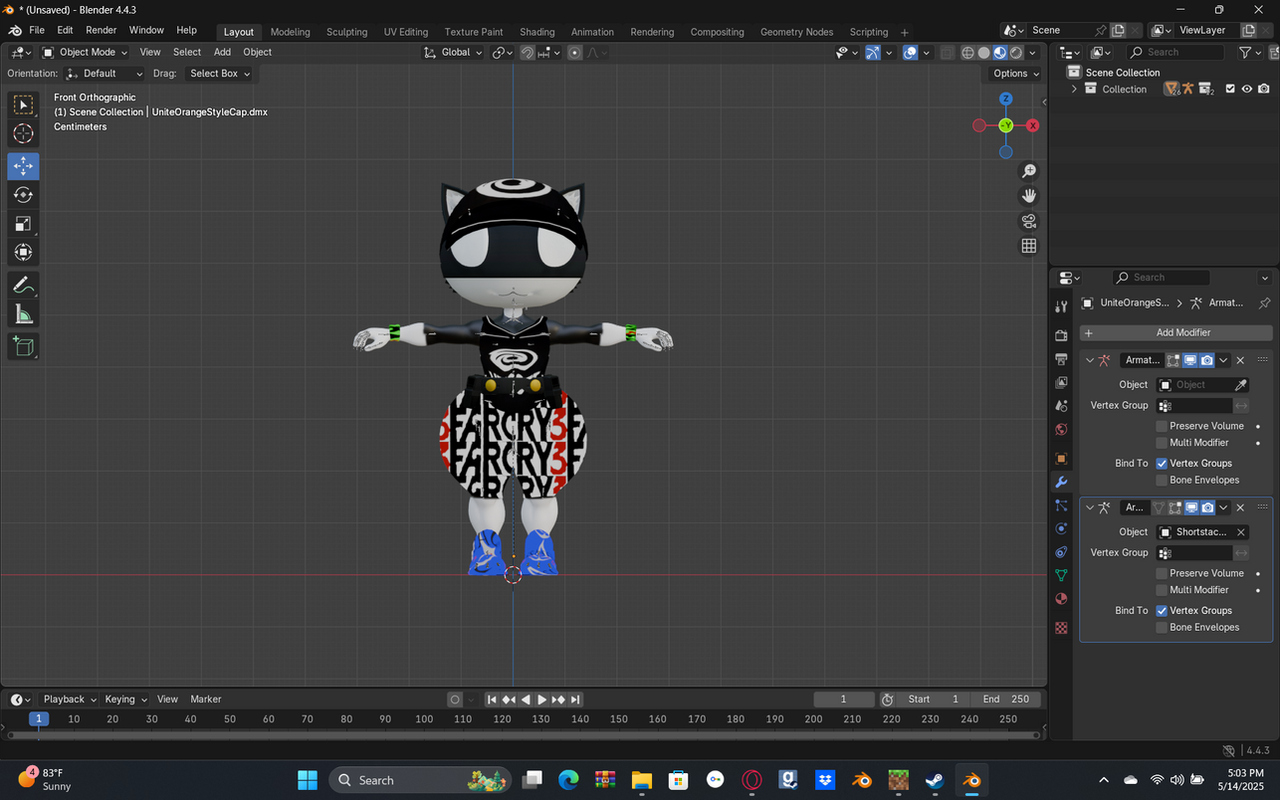Expand the Collection tree item
This screenshot has width=1280, height=800.
(x=1074, y=89)
